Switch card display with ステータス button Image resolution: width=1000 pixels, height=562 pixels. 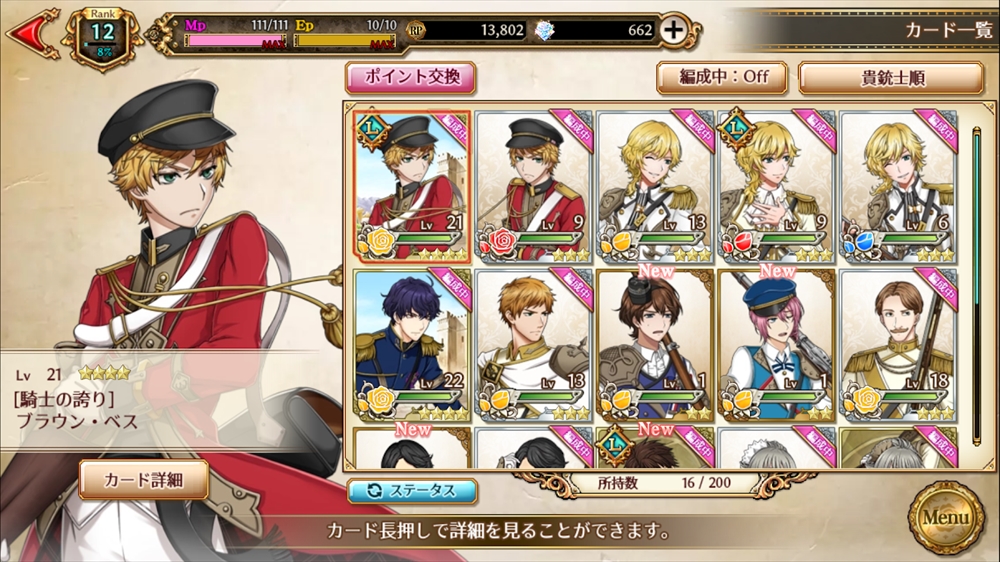tap(412, 491)
